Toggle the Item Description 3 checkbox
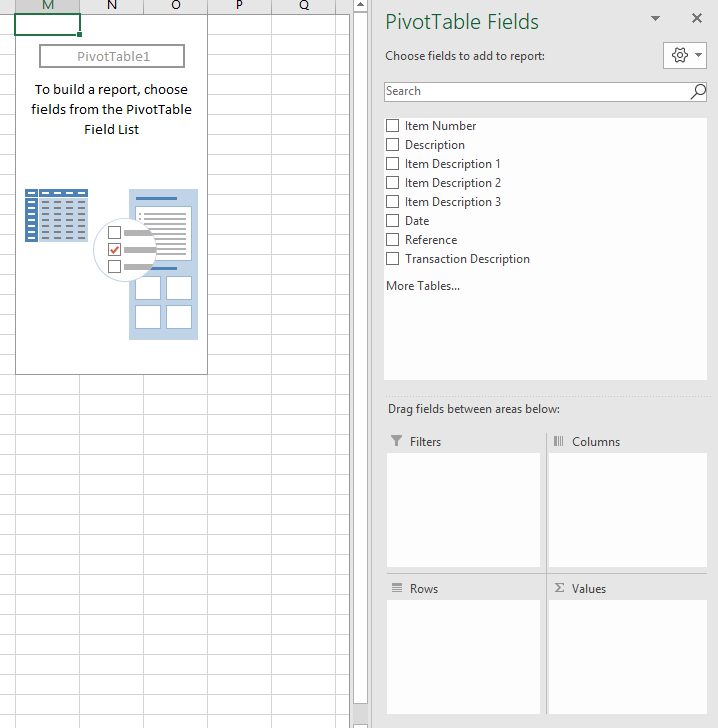The height and width of the screenshot is (728, 718). coord(392,202)
